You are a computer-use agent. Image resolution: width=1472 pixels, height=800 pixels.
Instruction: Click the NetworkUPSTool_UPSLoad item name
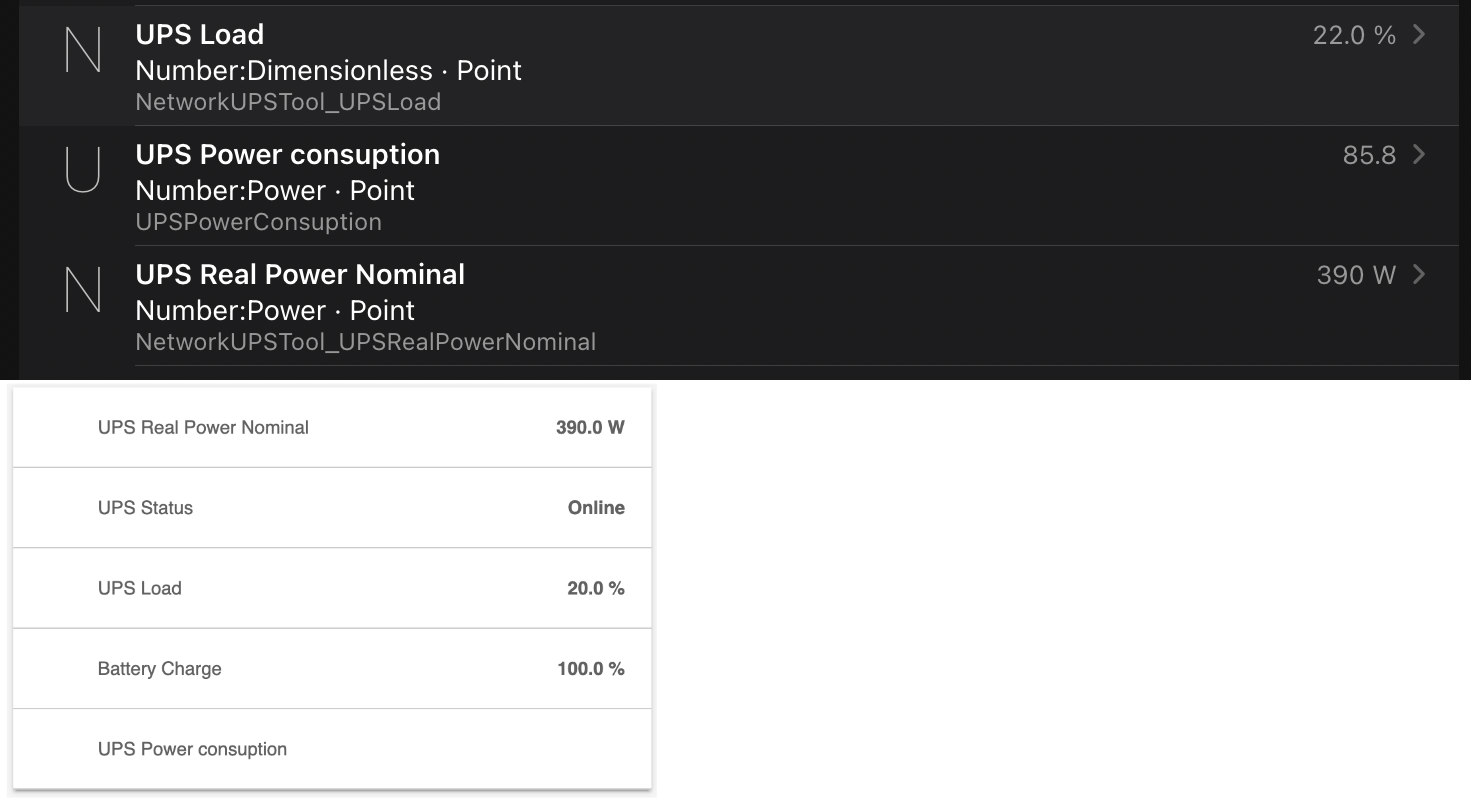[x=288, y=102]
